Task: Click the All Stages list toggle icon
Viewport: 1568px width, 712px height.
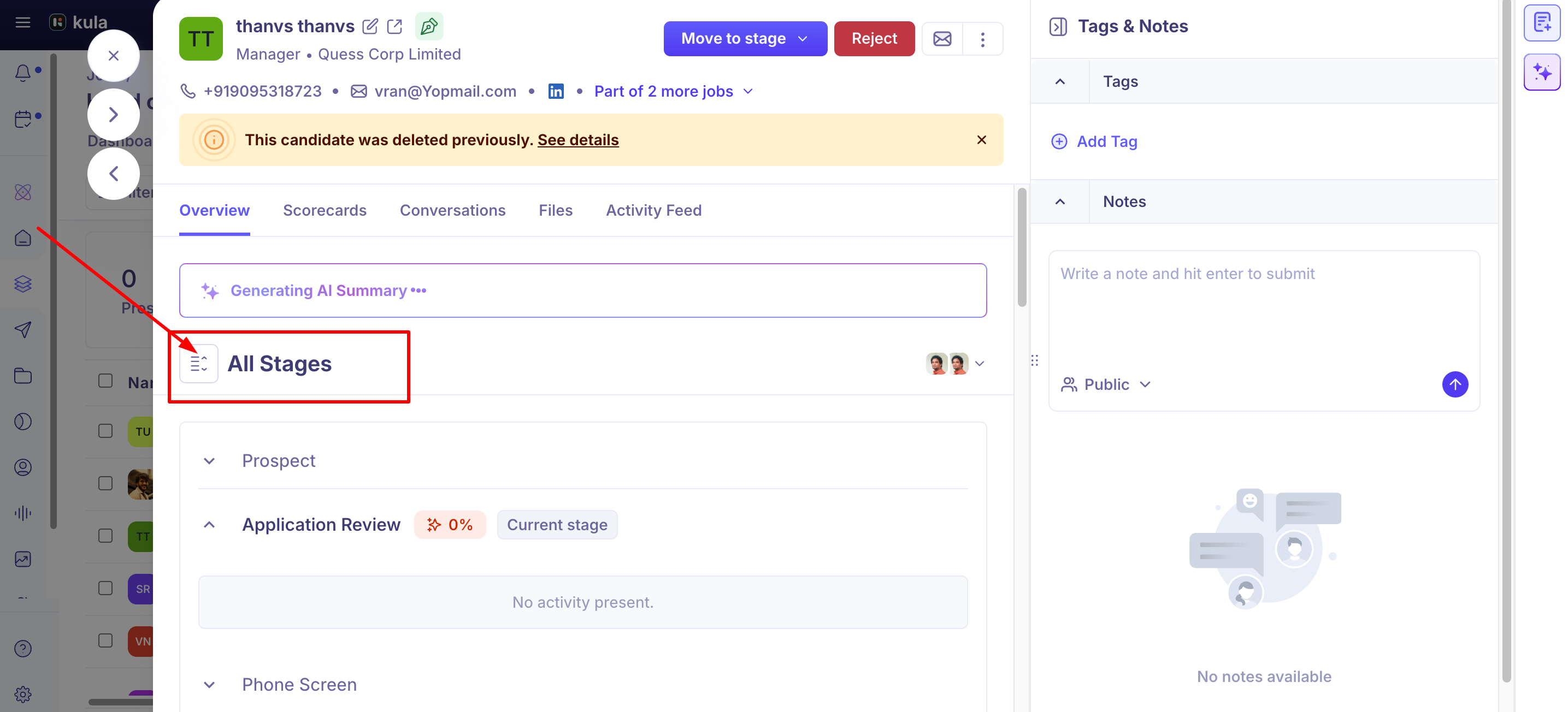Action: click(x=199, y=364)
